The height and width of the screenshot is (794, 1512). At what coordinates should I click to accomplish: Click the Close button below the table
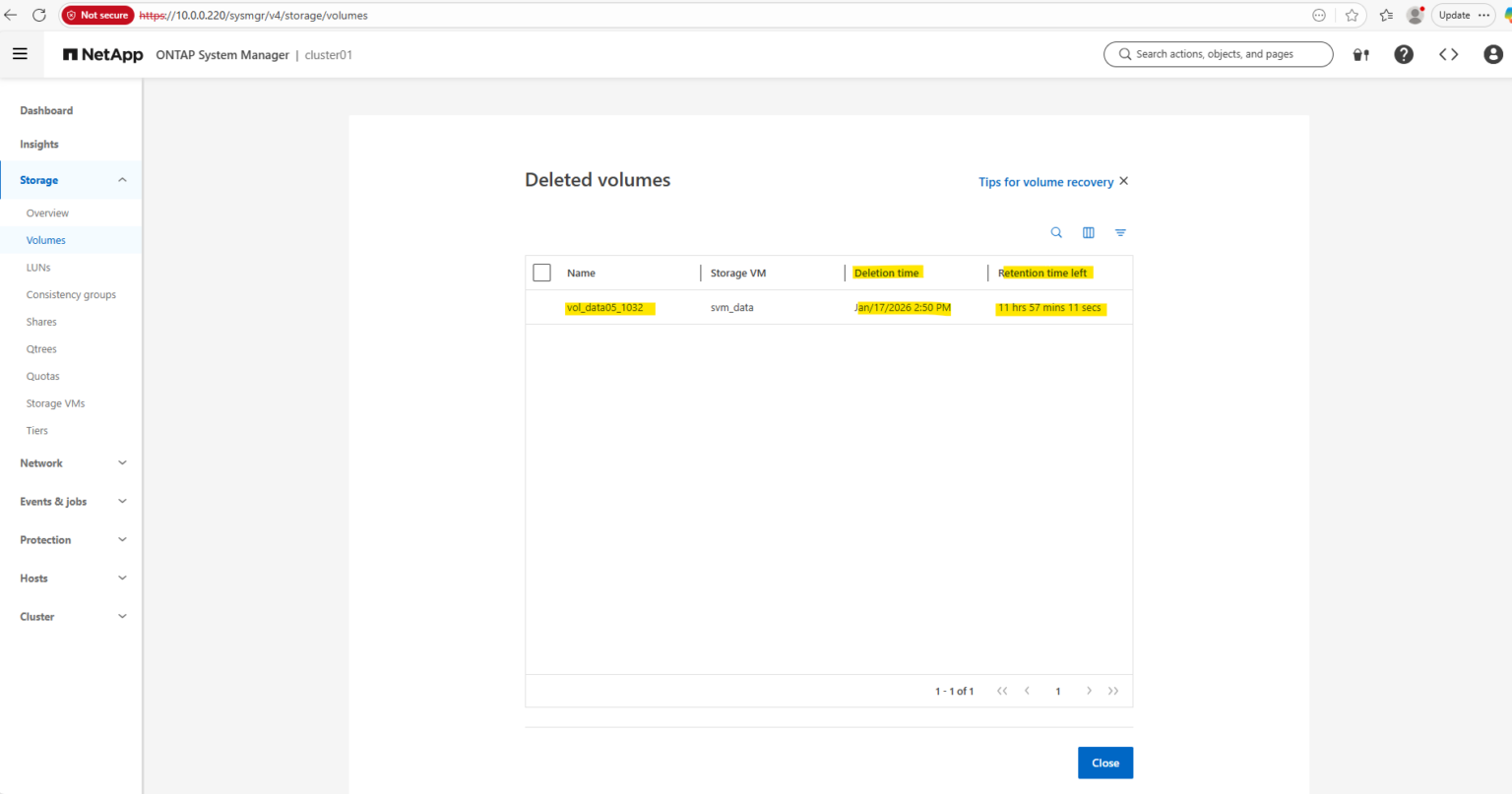(x=1104, y=763)
